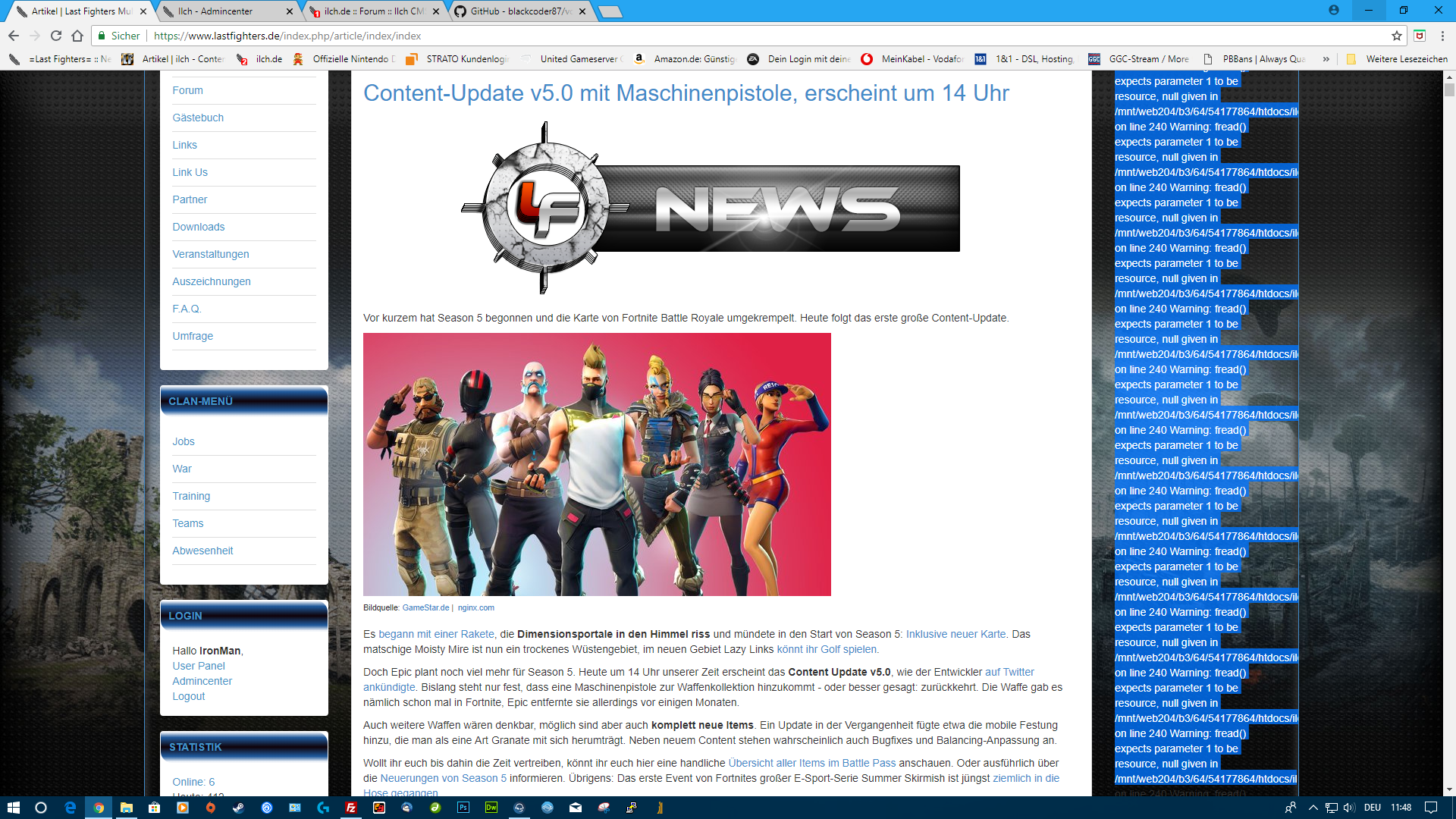Open the =Last Fighters= bookmark
The image size is (1456, 819).
[x=61, y=59]
